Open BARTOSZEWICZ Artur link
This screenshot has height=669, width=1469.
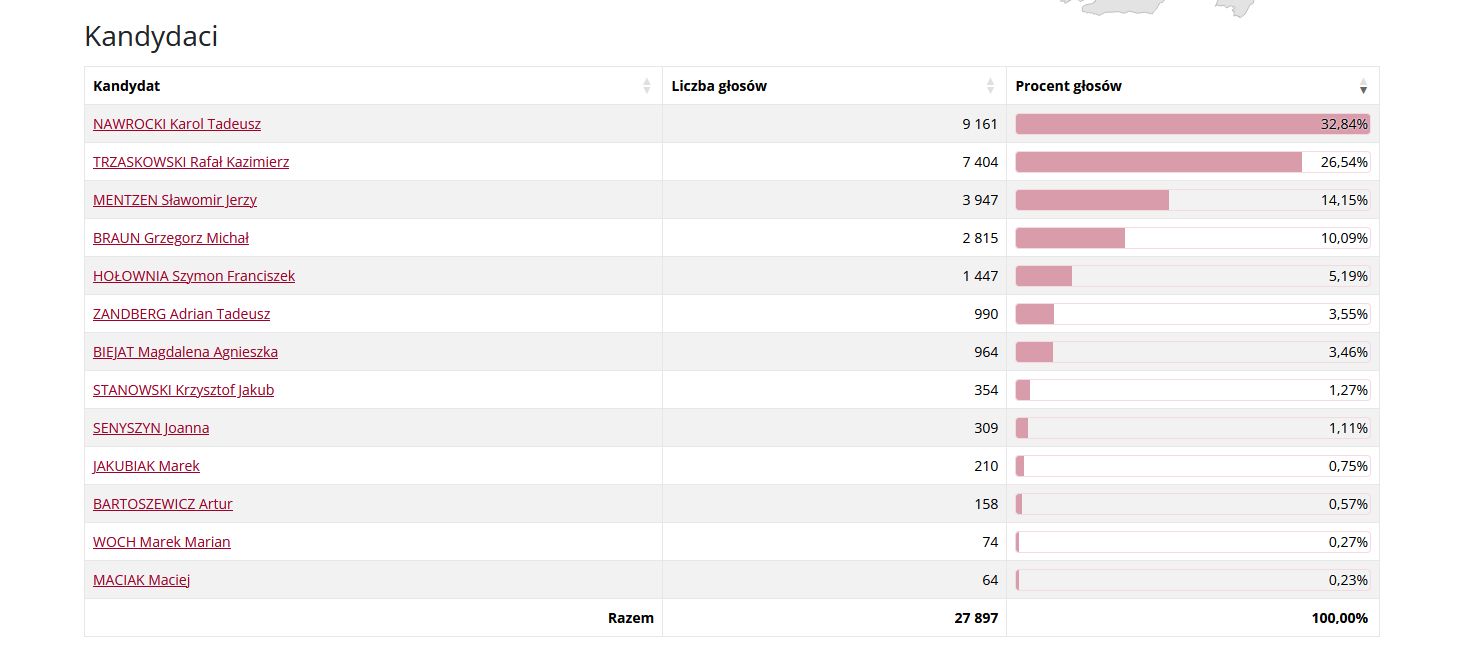[163, 504]
